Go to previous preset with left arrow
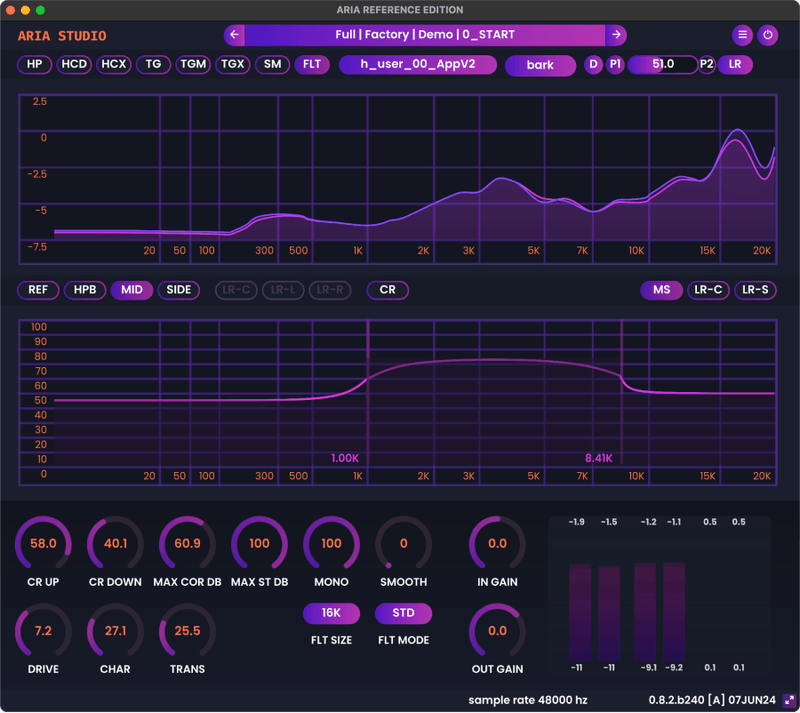 coord(234,35)
